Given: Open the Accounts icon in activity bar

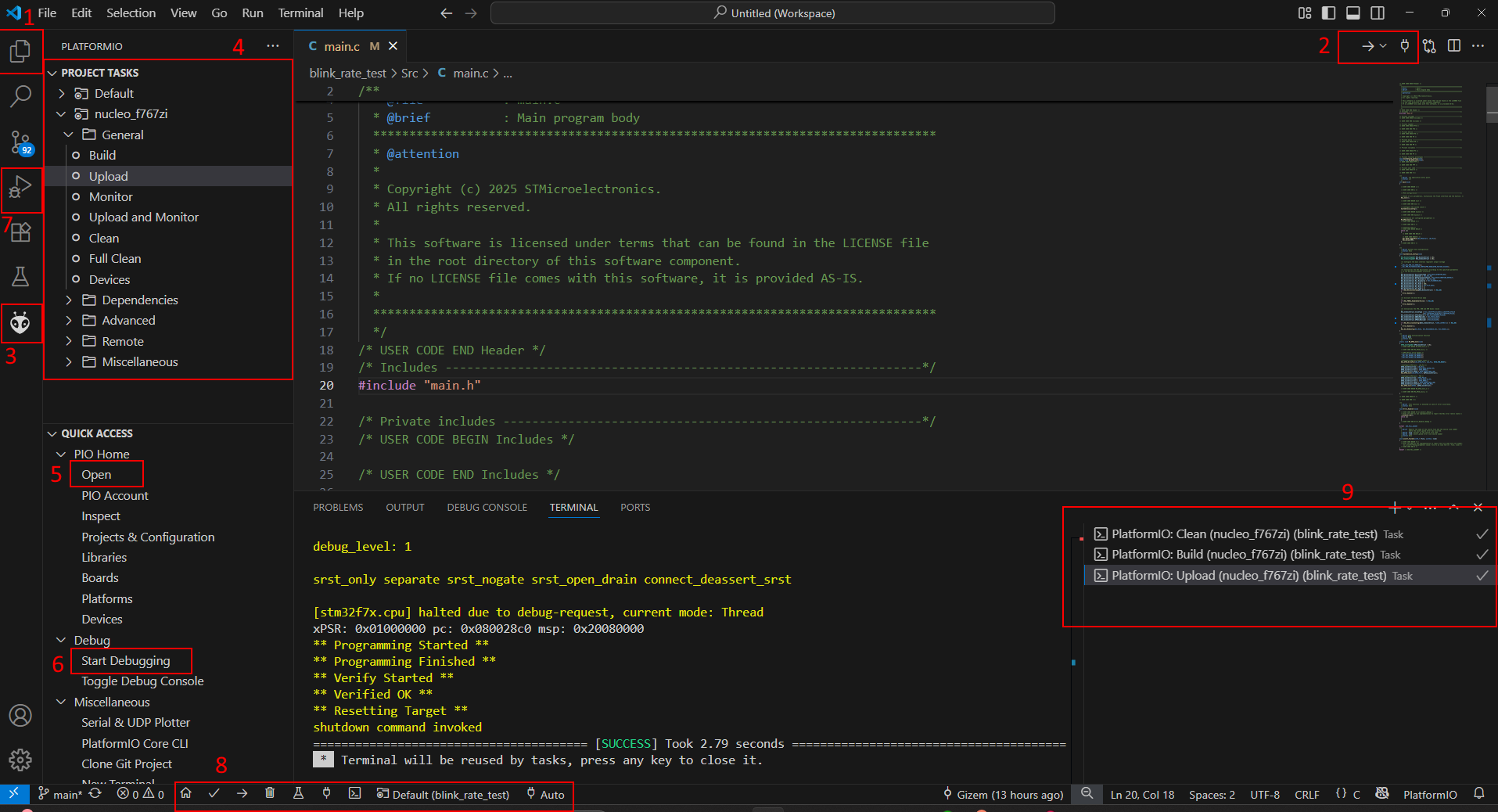Looking at the screenshot, I should (x=20, y=715).
